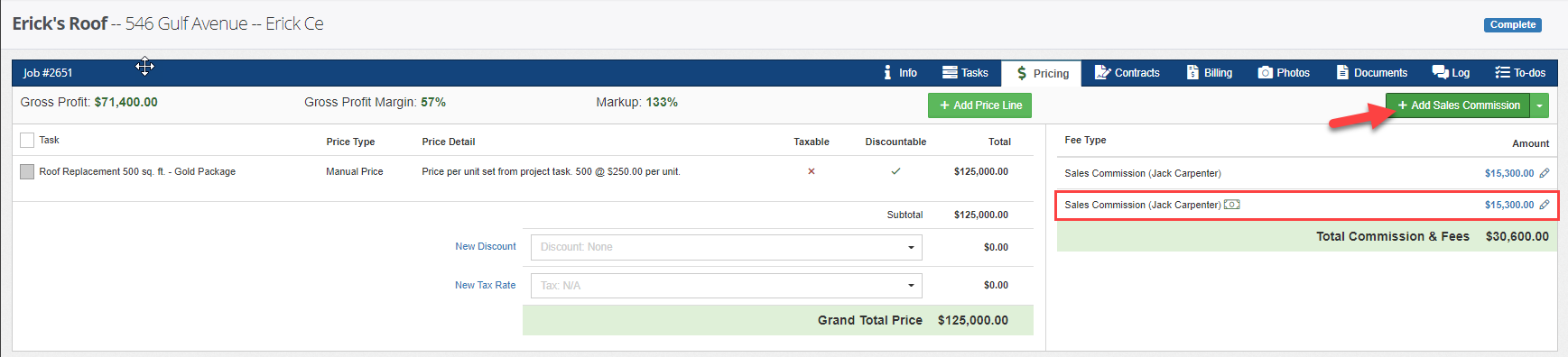Expand the Add Sales Commission arrow menu
The width and height of the screenshot is (1568, 357).
click(1540, 105)
